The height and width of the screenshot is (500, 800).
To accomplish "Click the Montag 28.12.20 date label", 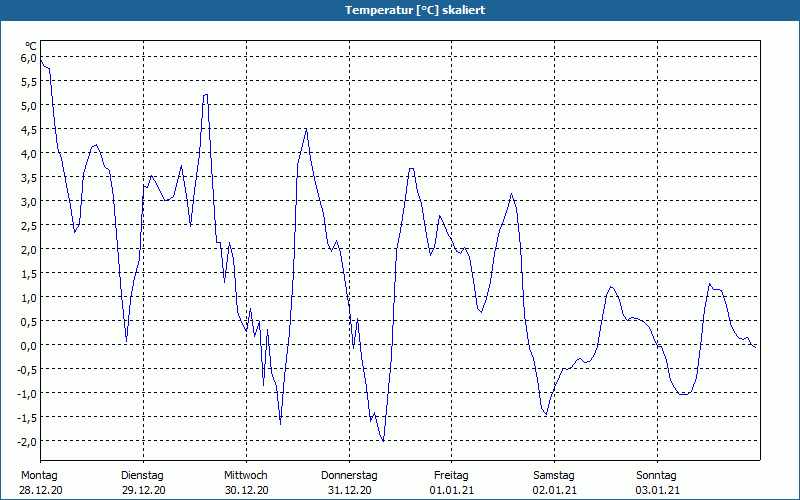I will click(41, 483).
